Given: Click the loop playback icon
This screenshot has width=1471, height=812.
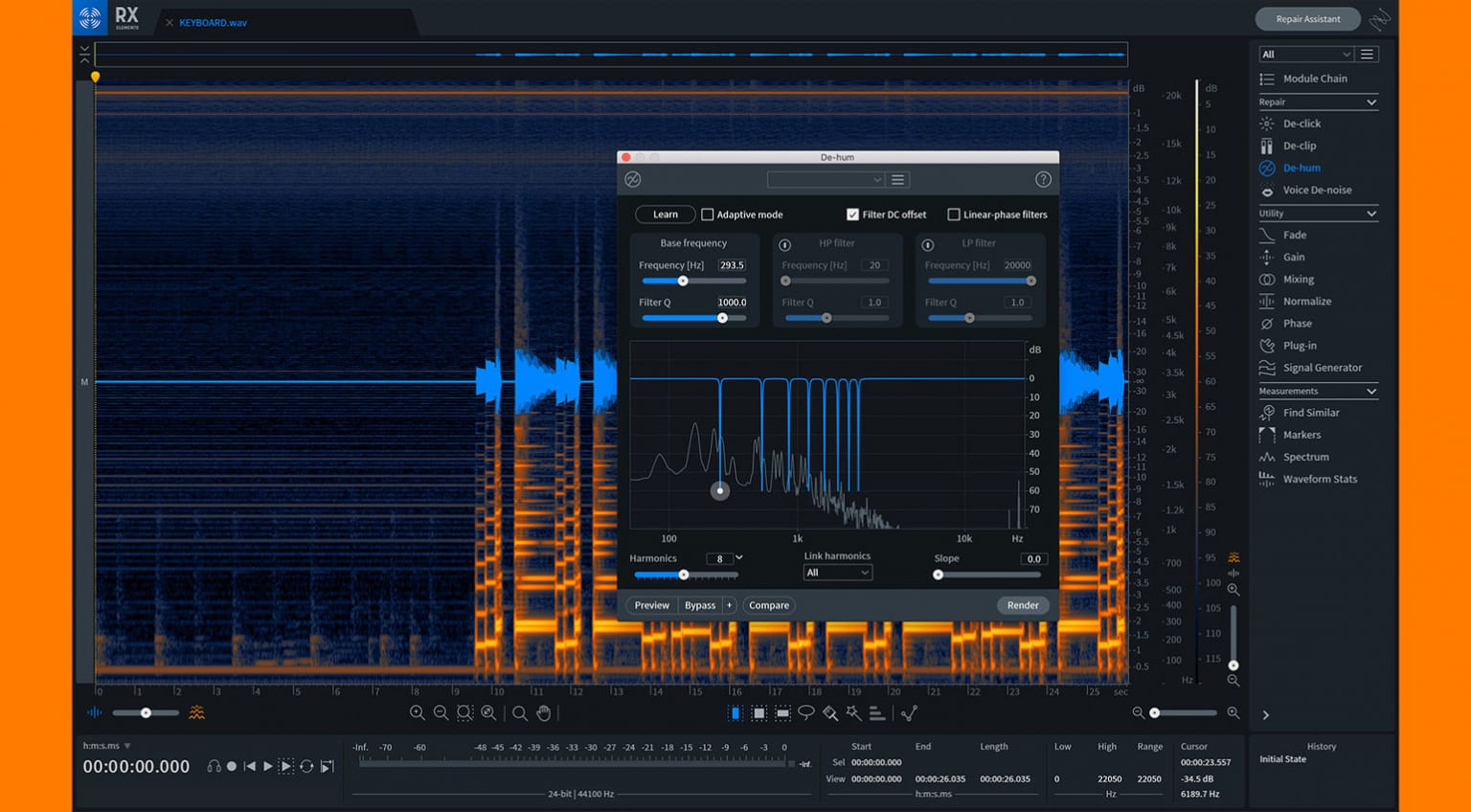Looking at the screenshot, I should (306, 766).
